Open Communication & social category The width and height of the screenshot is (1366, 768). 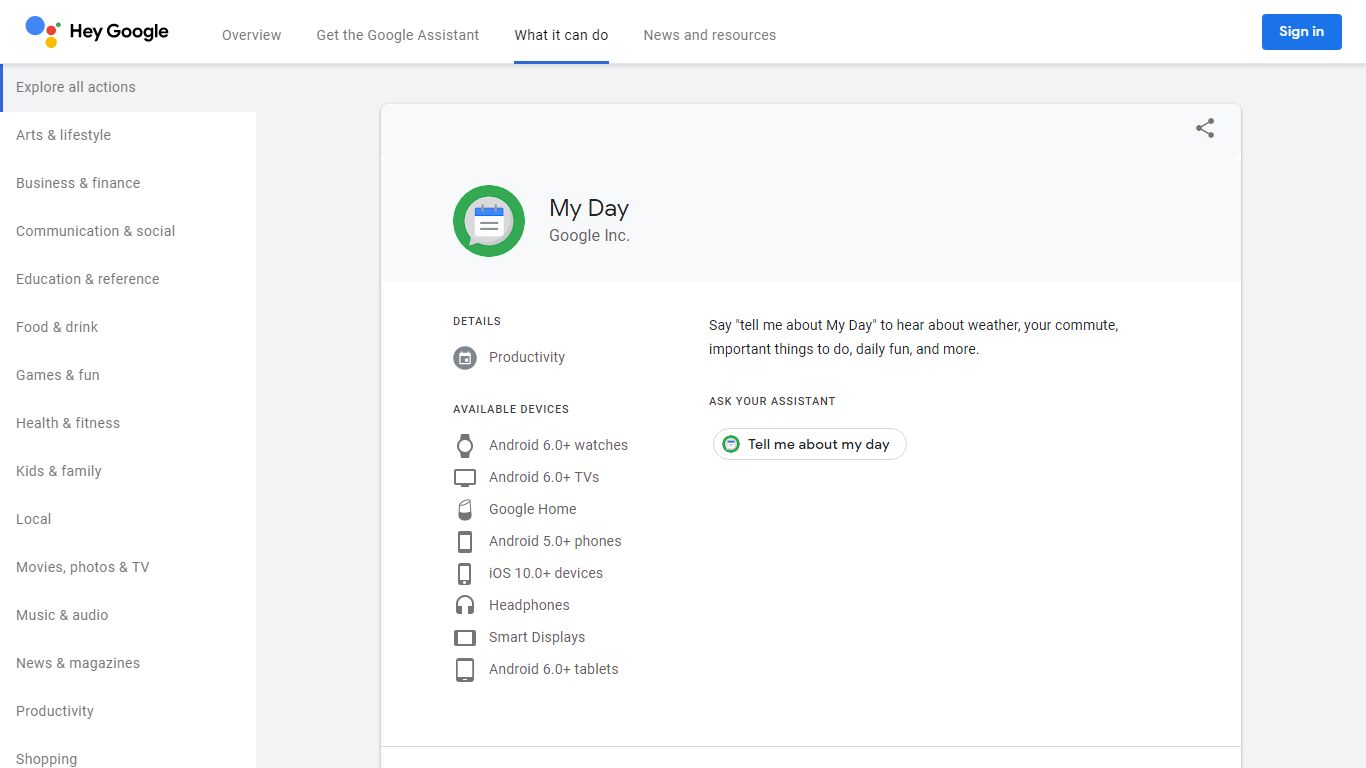tap(128, 231)
